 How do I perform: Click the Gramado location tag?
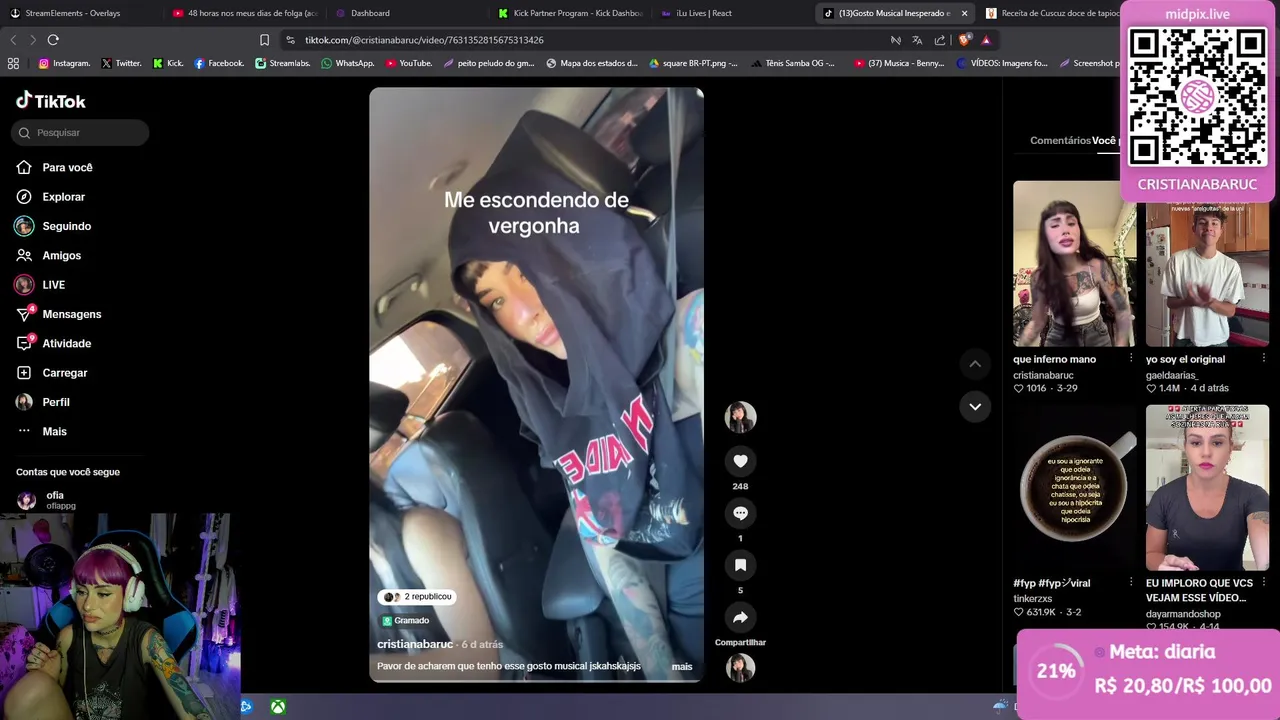405,620
